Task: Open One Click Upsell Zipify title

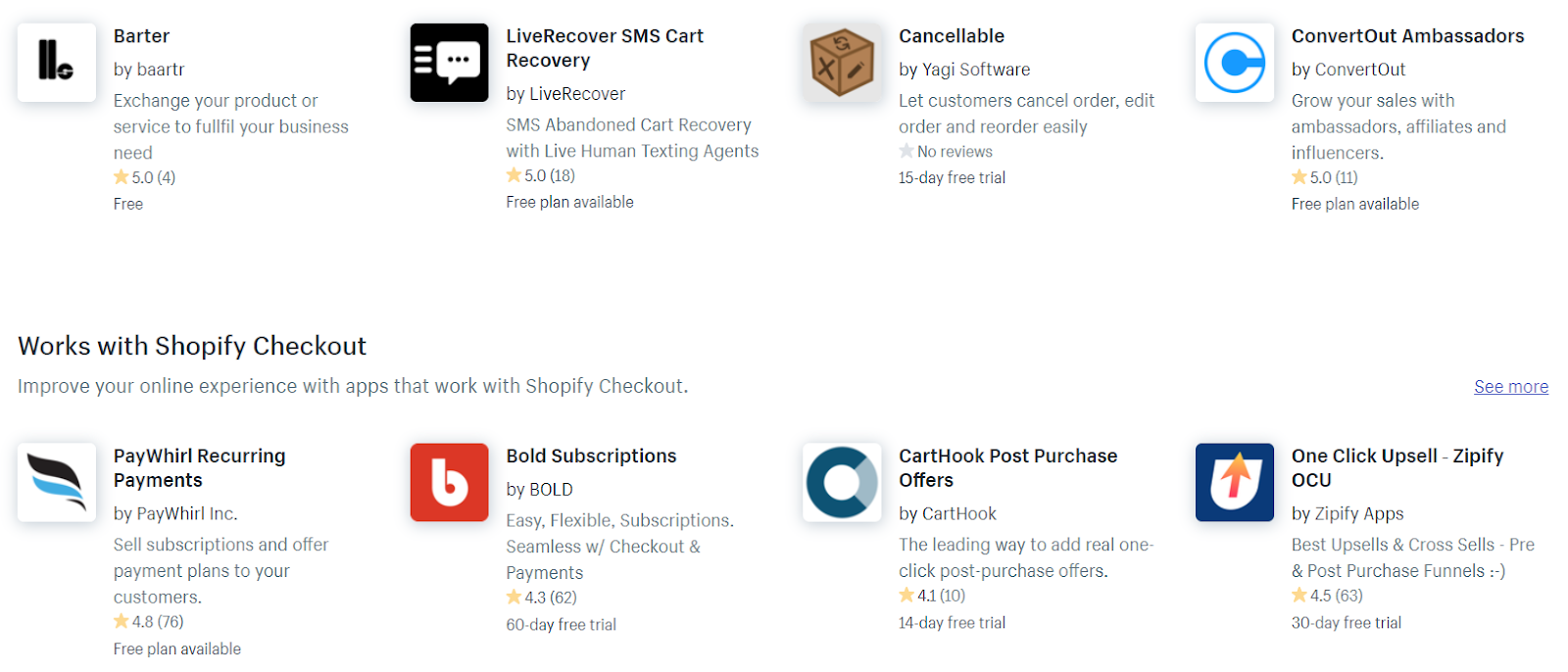Action: [1397, 468]
